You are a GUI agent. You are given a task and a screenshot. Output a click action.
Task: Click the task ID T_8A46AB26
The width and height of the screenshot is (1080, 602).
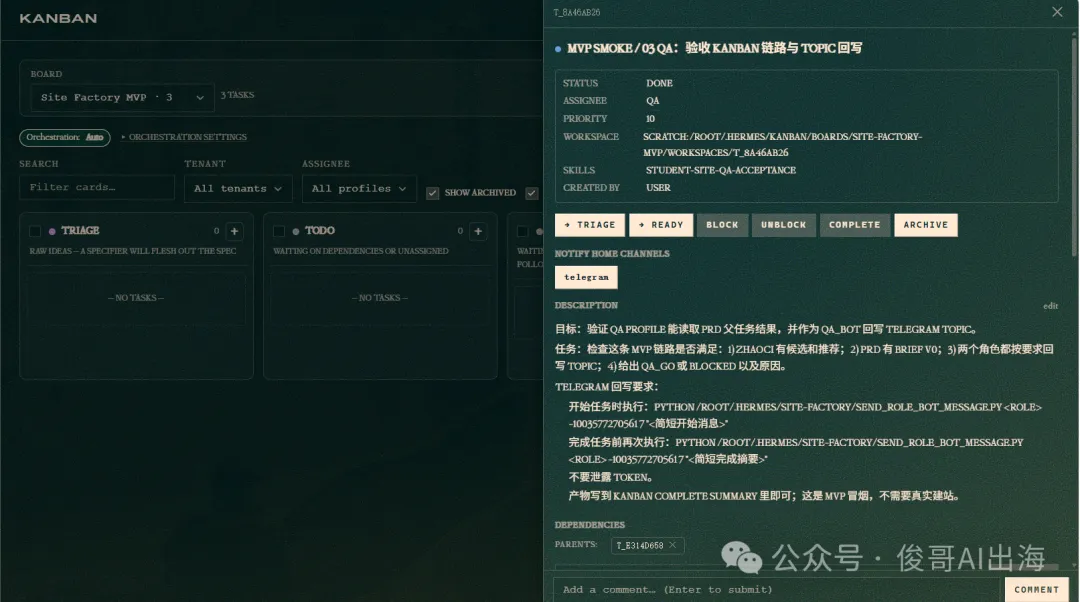click(577, 12)
